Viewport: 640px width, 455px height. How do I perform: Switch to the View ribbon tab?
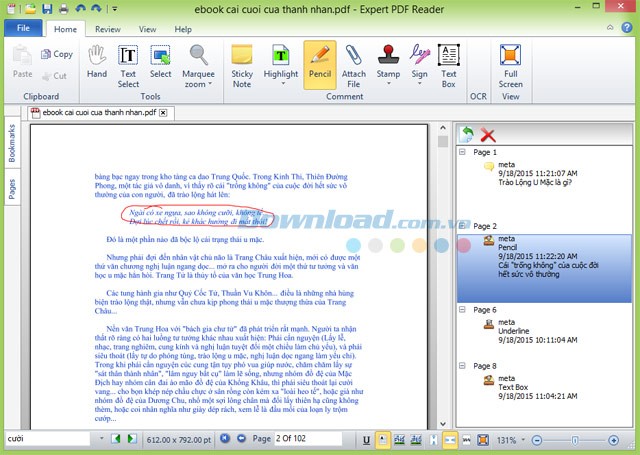point(147,30)
